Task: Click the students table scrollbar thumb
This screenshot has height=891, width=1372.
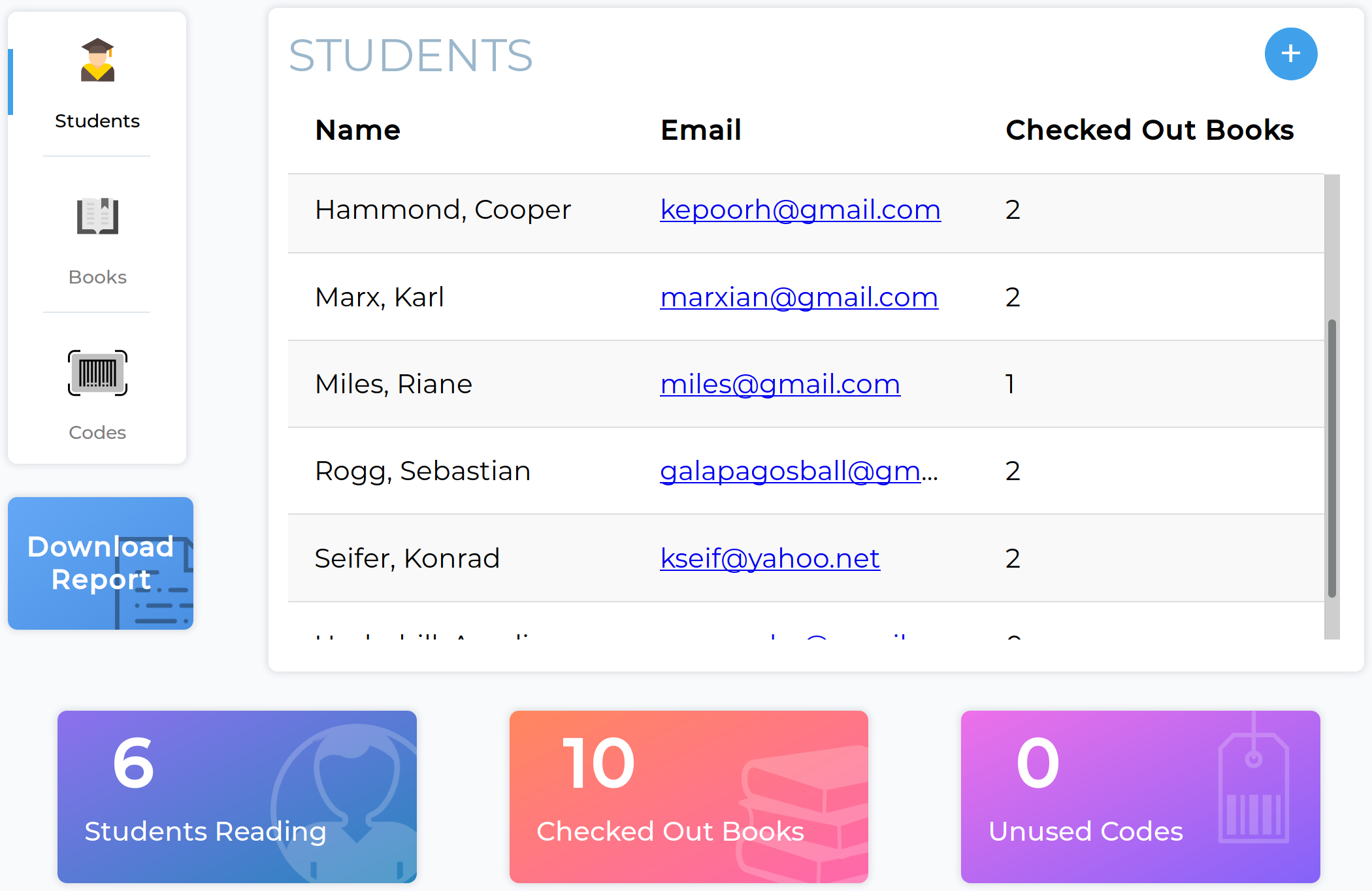Action: [1331, 457]
